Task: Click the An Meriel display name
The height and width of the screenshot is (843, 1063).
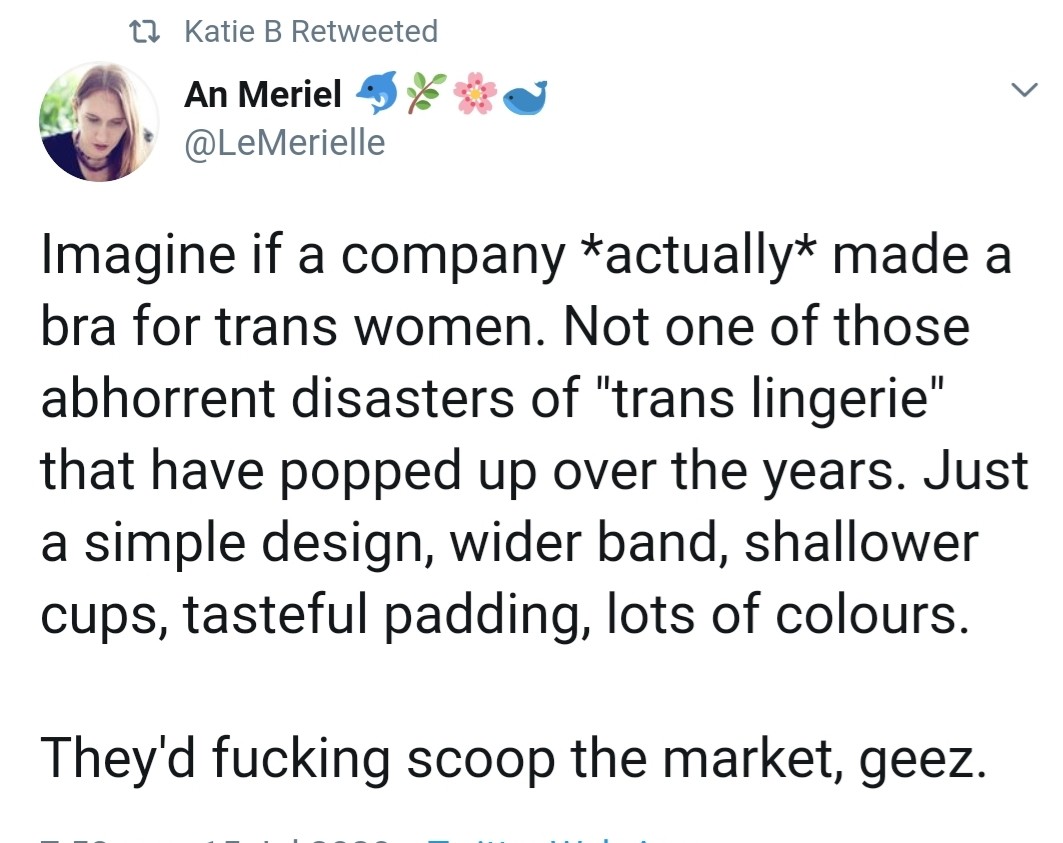Action: [264, 96]
